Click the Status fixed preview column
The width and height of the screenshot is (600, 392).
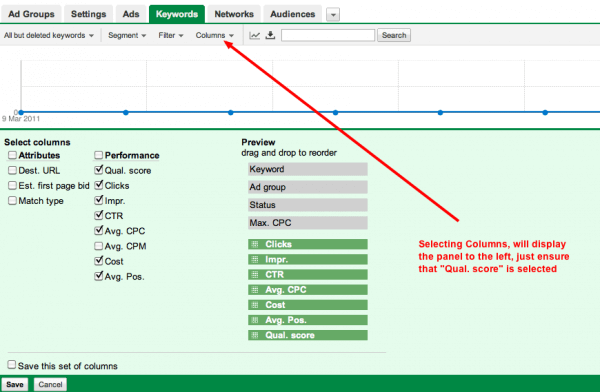[308, 205]
